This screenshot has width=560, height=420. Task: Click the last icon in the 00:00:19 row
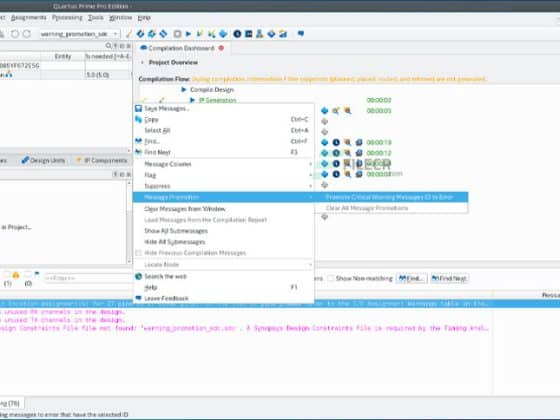(x=359, y=142)
